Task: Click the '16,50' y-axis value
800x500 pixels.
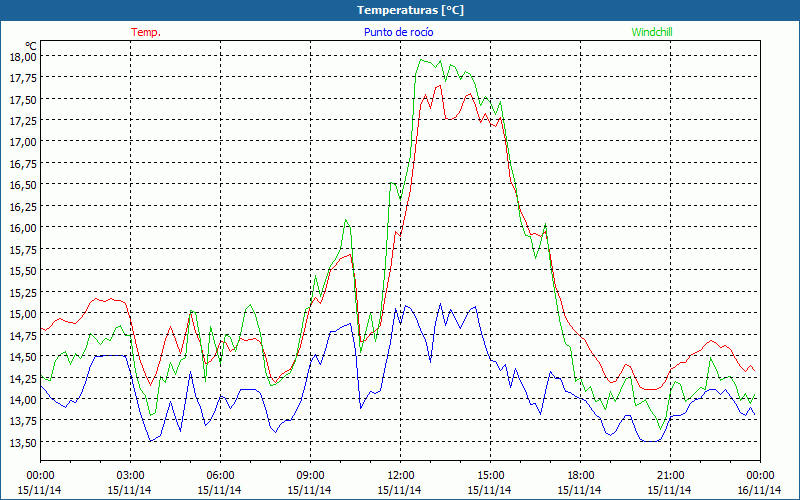Action: tap(23, 185)
